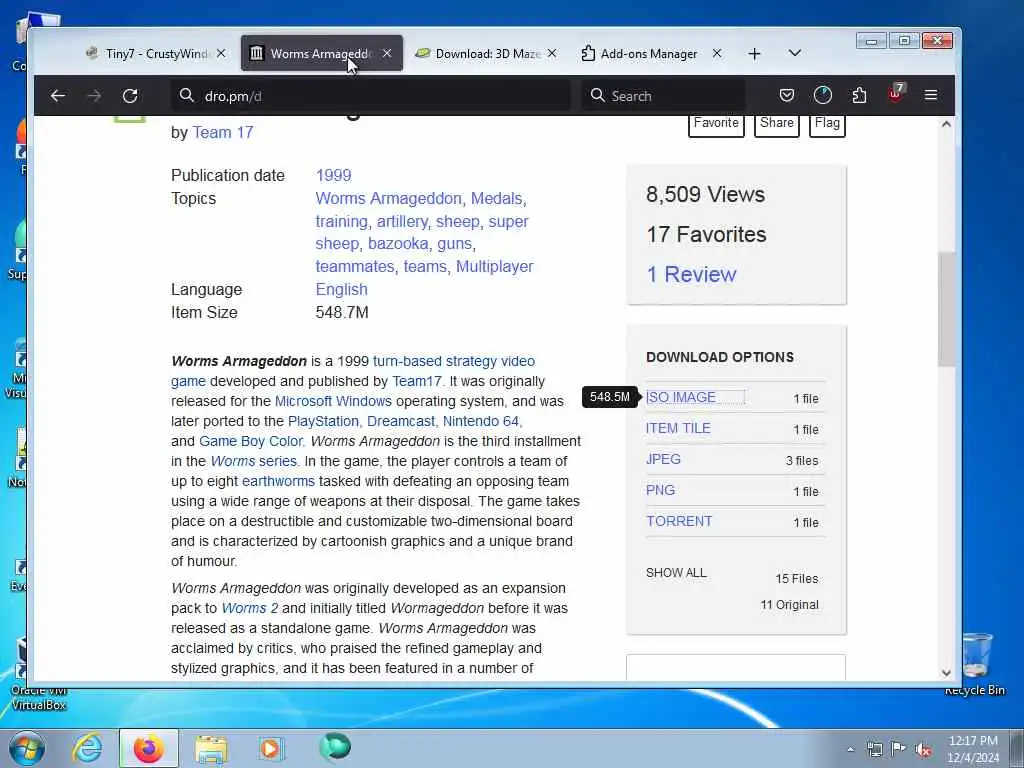The image size is (1024, 768).
Task: Open the Recycle Bin desktop icon
Action: [x=975, y=664]
